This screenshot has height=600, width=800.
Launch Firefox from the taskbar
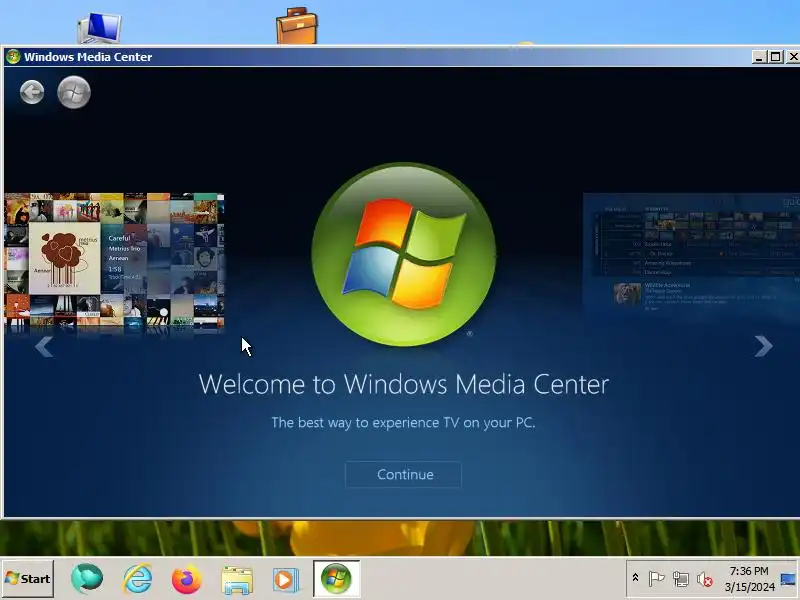coord(187,579)
